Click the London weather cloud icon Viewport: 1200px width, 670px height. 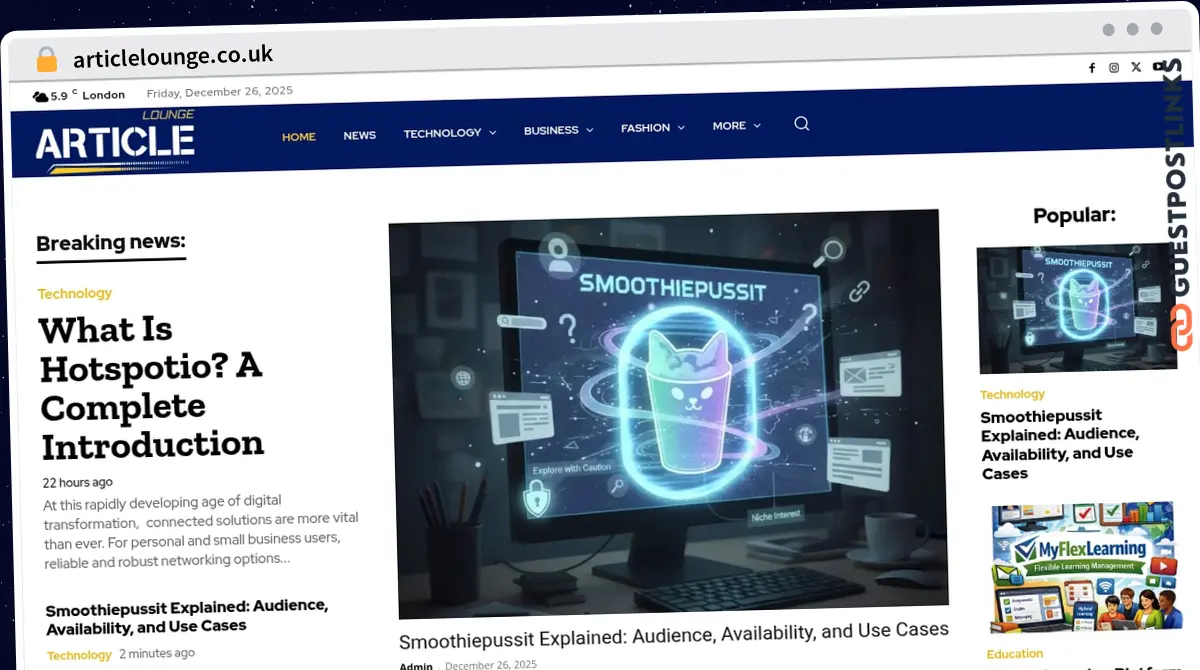point(40,97)
